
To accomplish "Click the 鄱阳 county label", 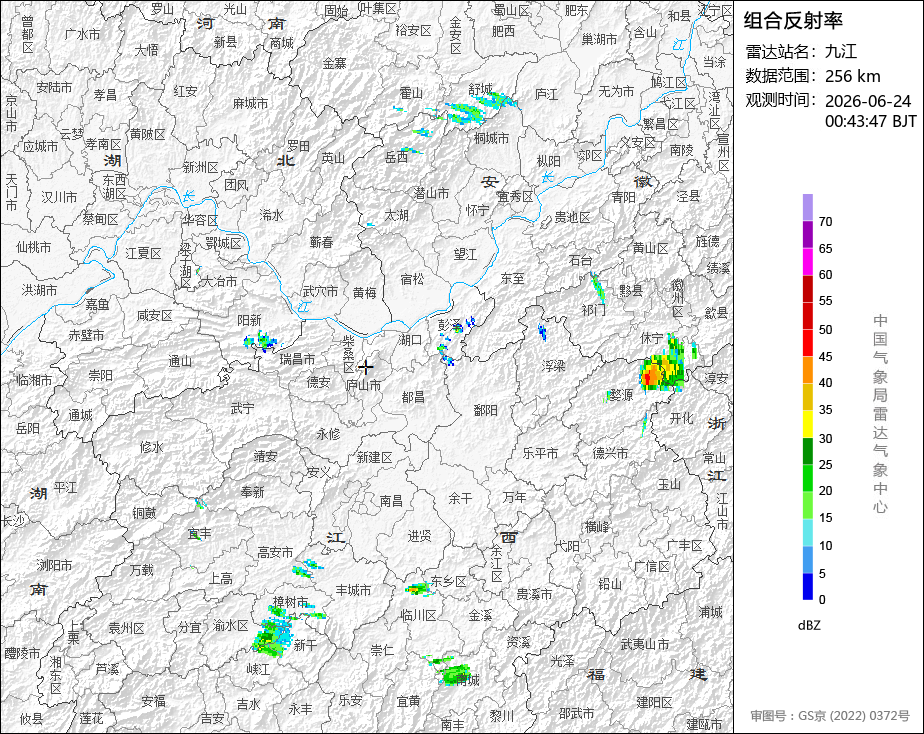I will click(x=486, y=409).
